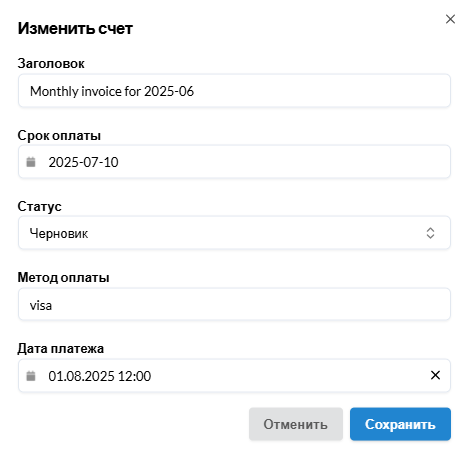
Task: Click the Заголовок label
Action: coord(51,63)
